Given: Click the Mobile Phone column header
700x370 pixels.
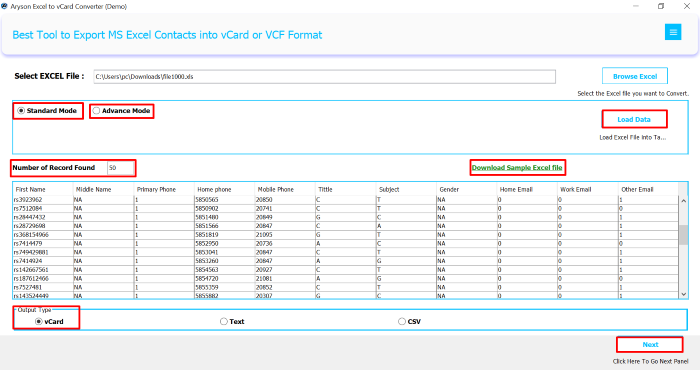Looking at the screenshot, I should [285, 189].
